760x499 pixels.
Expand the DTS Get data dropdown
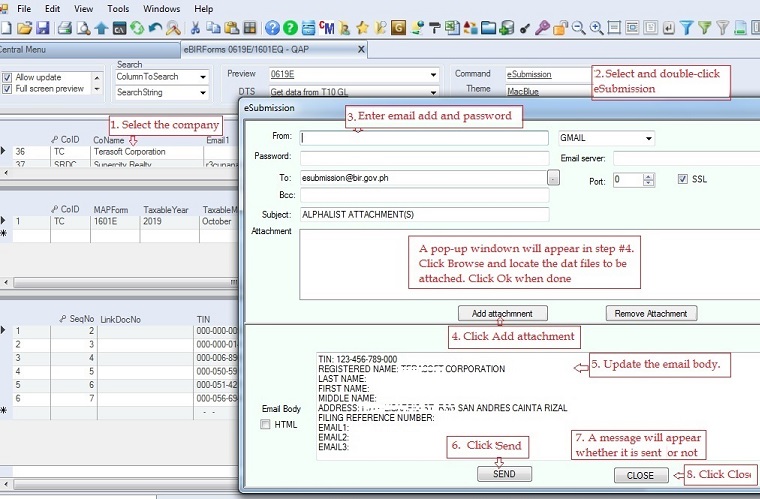click(433, 92)
